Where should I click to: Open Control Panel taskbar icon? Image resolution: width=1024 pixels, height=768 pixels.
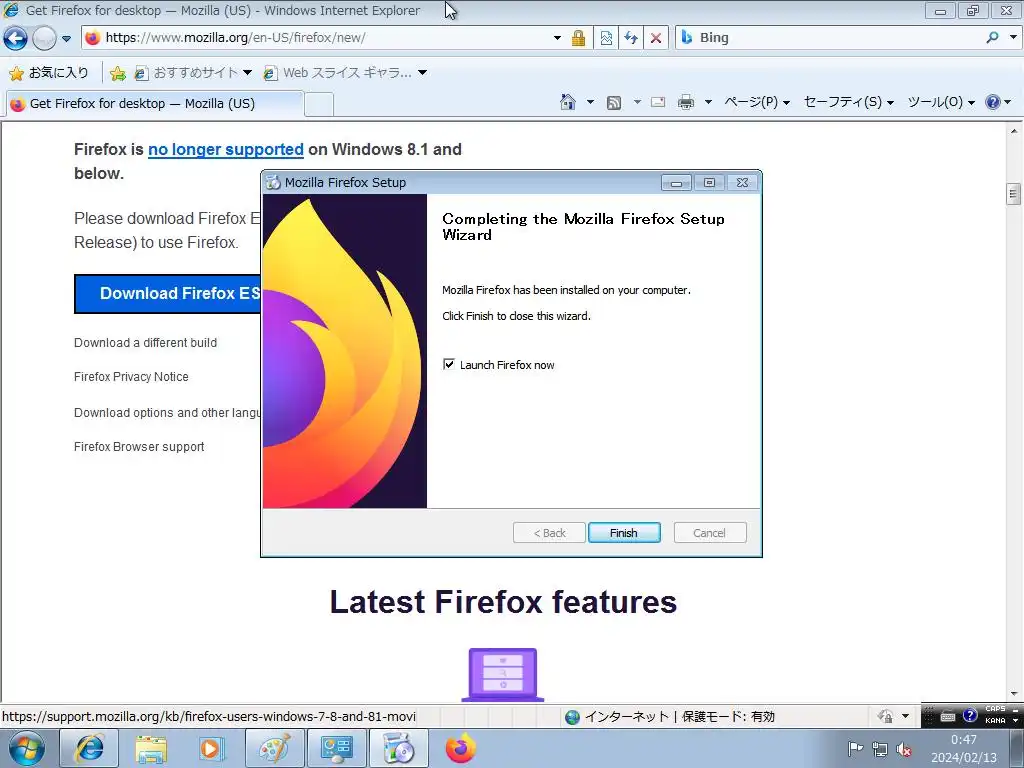(336, 748)
